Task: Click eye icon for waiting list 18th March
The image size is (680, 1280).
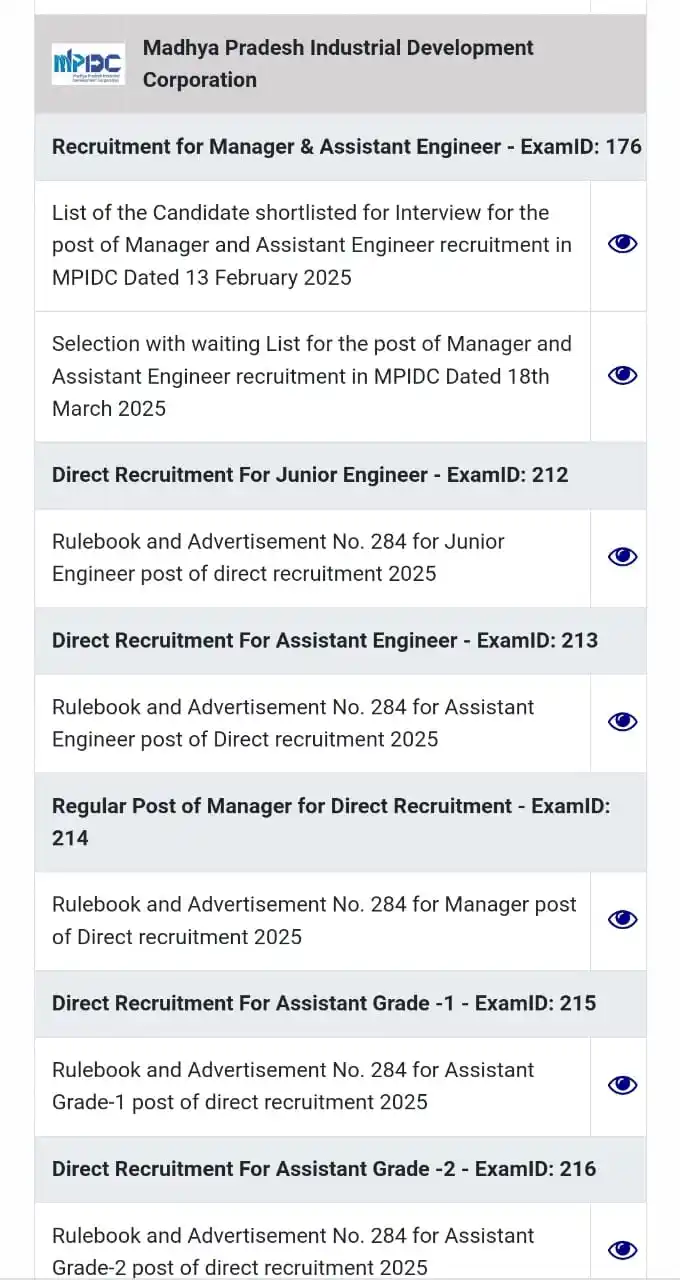Action: 622,375
